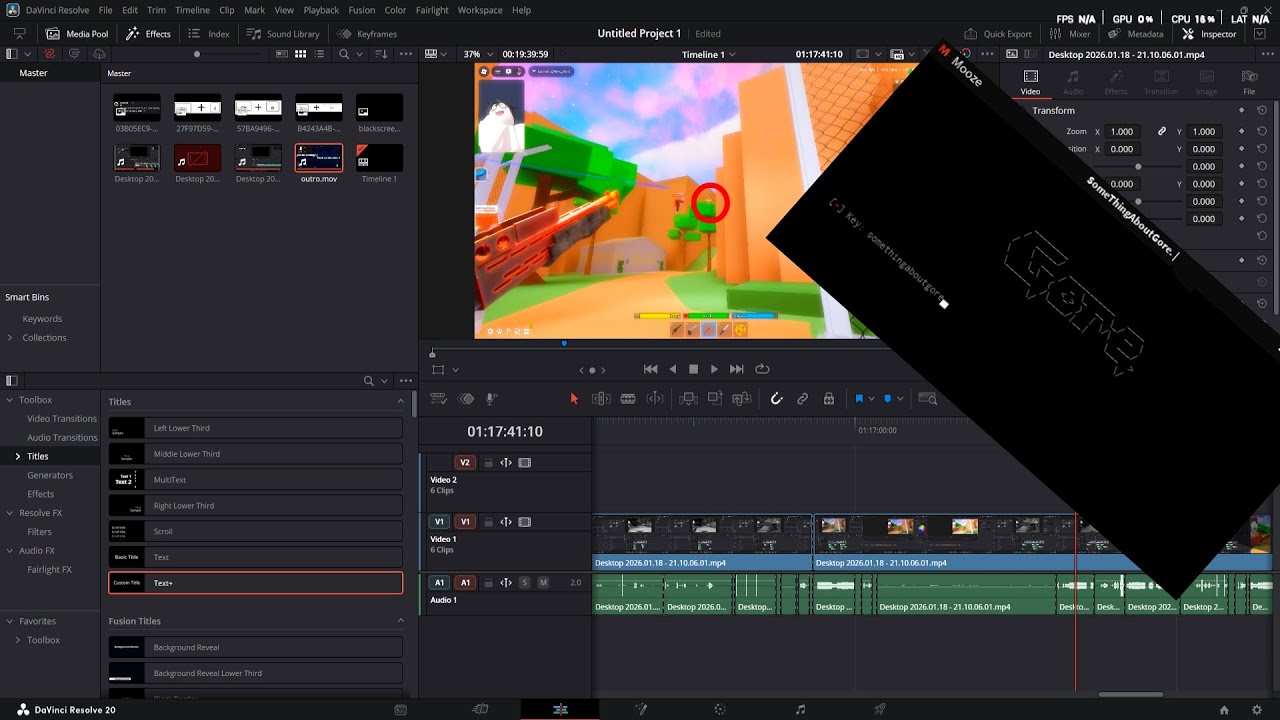Solo the Audio 1 track
Screen dimensions: 1280x720
point(524,582)
